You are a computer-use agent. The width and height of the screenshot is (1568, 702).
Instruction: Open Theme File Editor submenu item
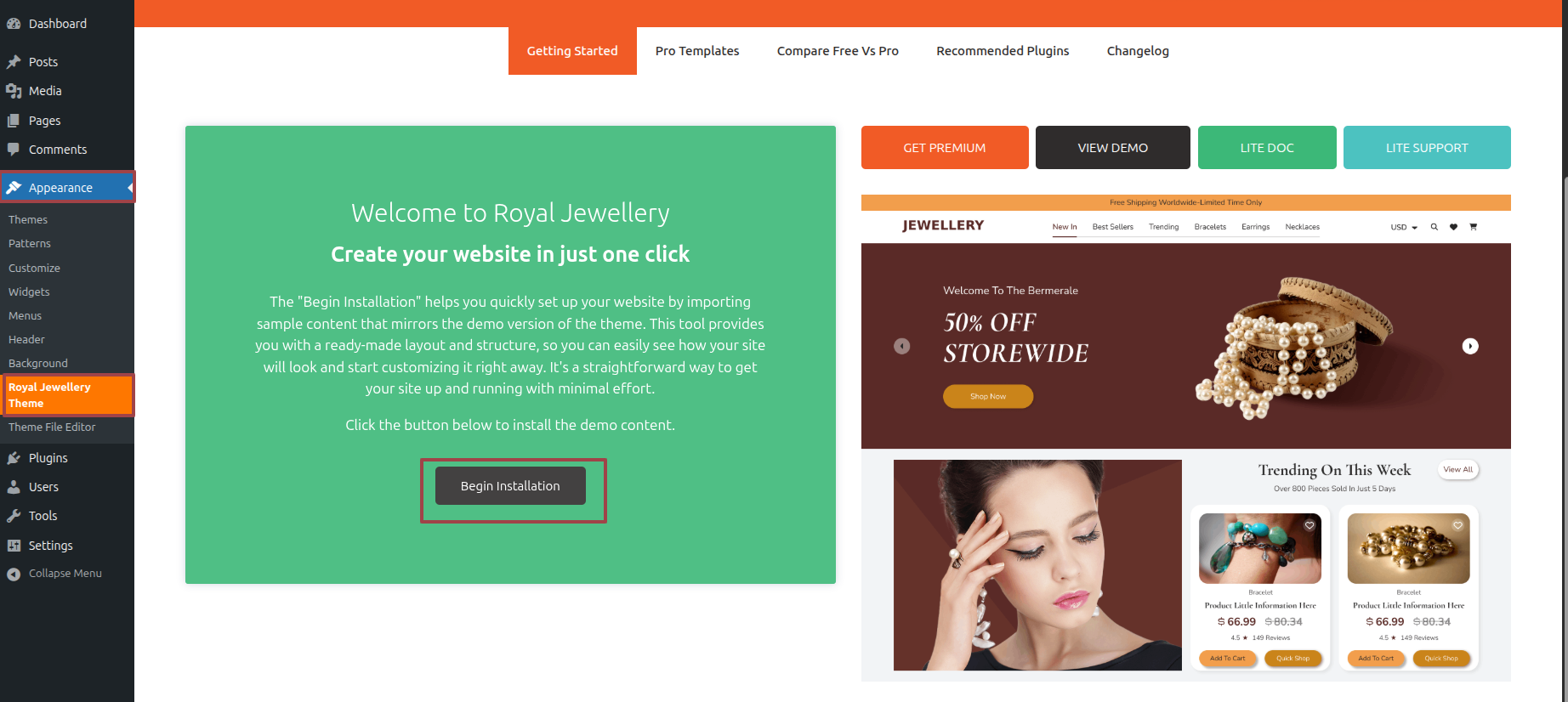(52, 427)
